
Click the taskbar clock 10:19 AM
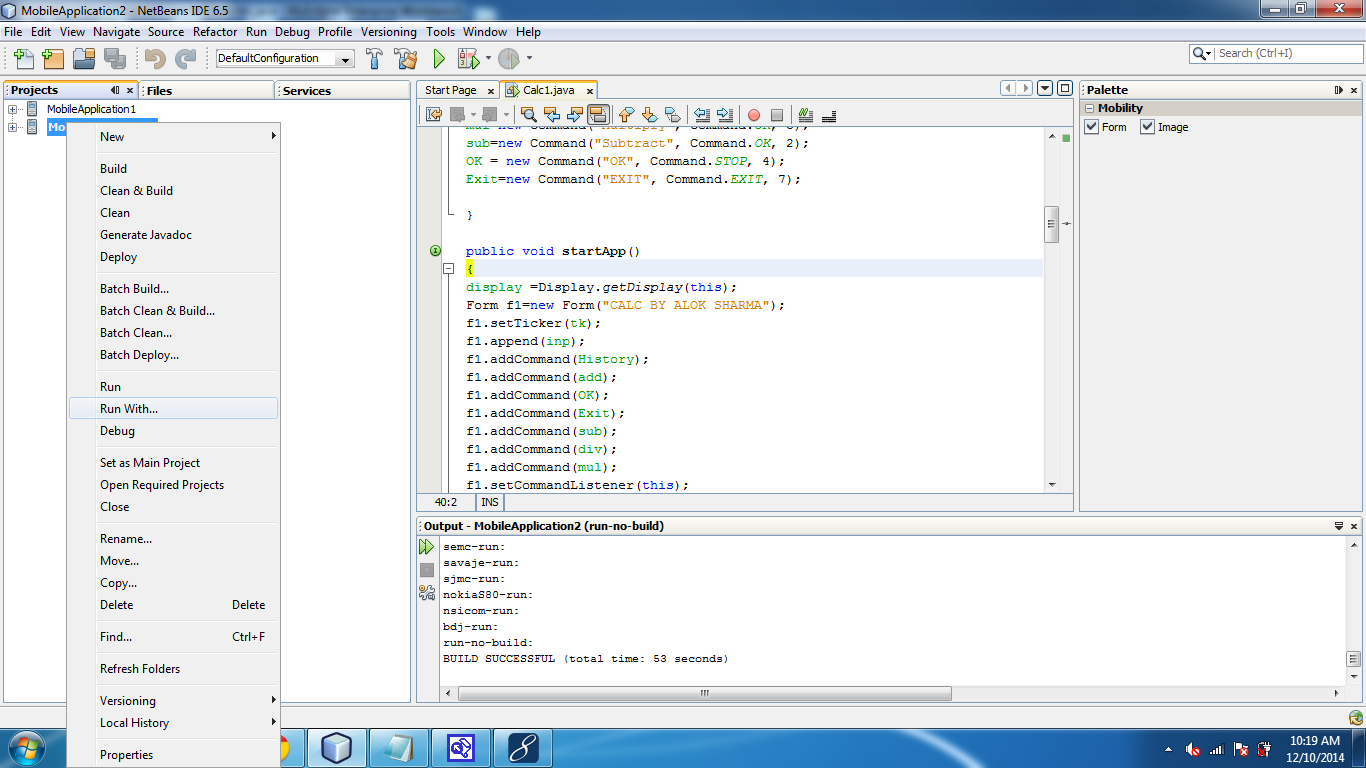1315,741
